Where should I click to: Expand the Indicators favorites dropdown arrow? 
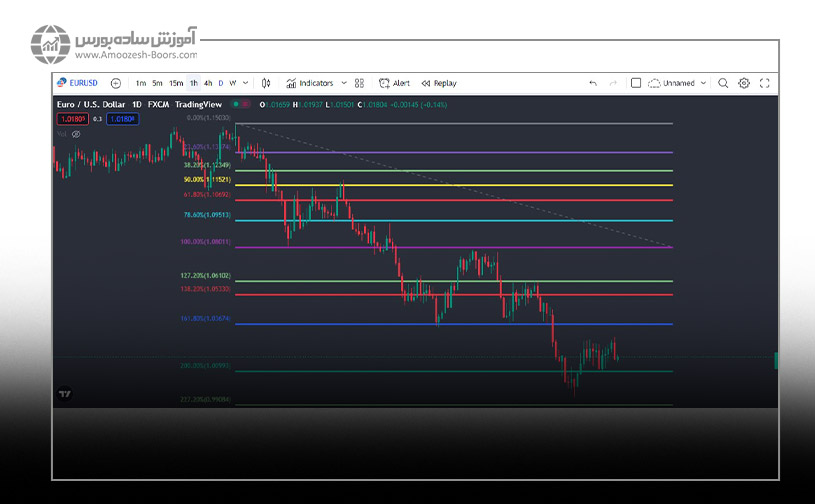tap(344, 83)
